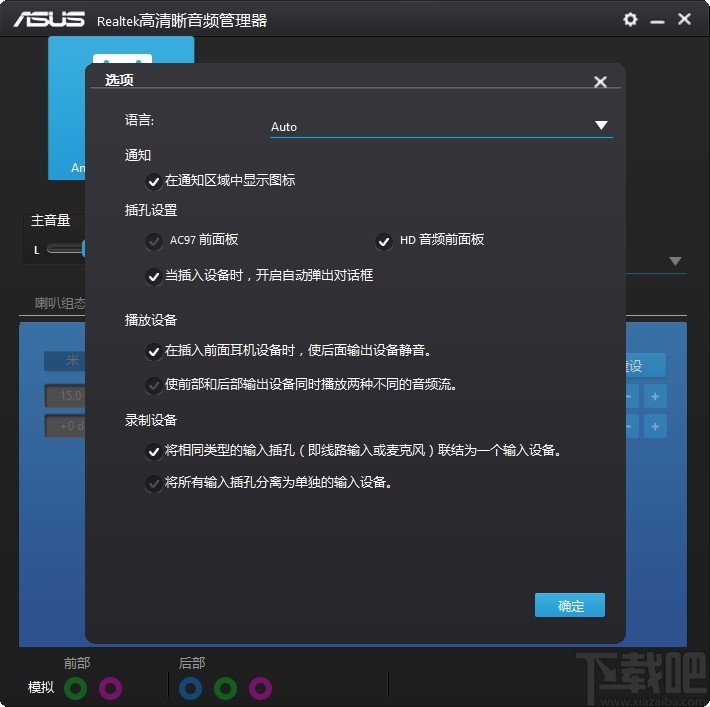
Task: Adjust the 主音量 balance slider in main window
Action: point(66,249)
